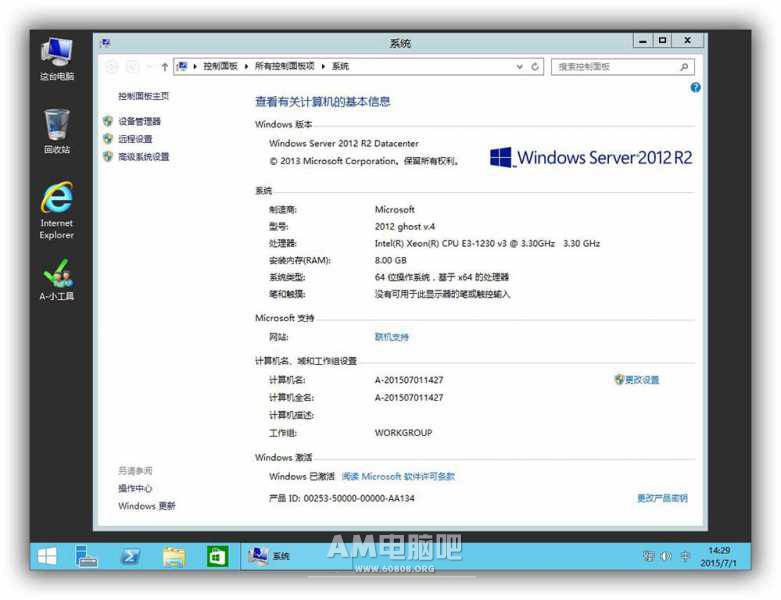The image size is (781, 600).
Task: Open the address bar history dropdown
Action: pos(520,66)
